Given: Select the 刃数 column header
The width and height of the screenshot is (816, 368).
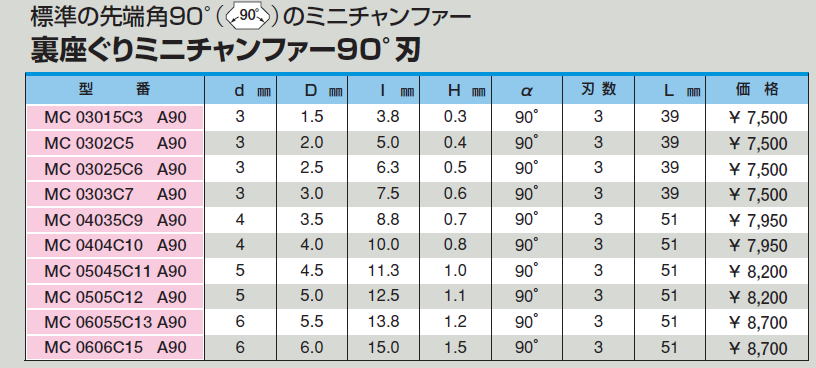Looking at the screenshot, I should pyautogui.click(x=598, y=90).
